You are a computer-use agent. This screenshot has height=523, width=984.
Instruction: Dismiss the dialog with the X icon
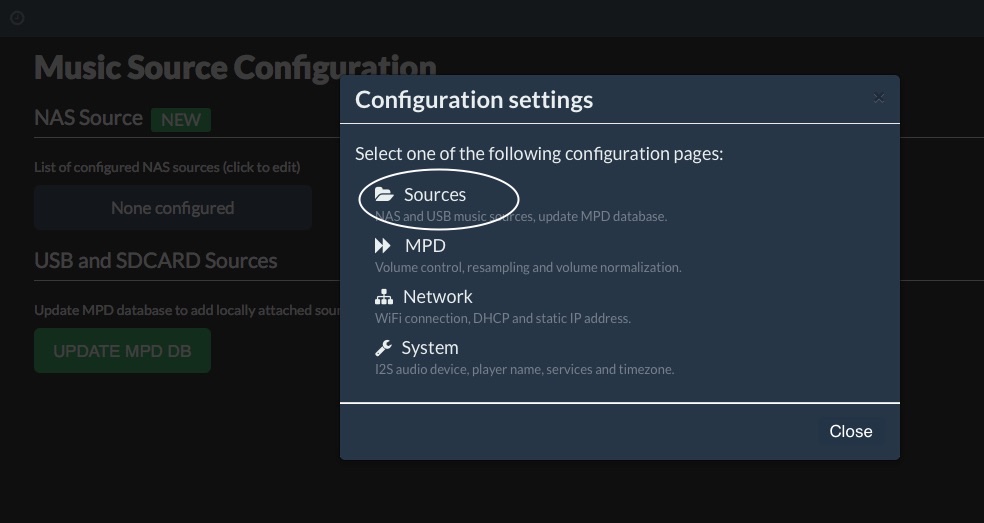[878, 98]
